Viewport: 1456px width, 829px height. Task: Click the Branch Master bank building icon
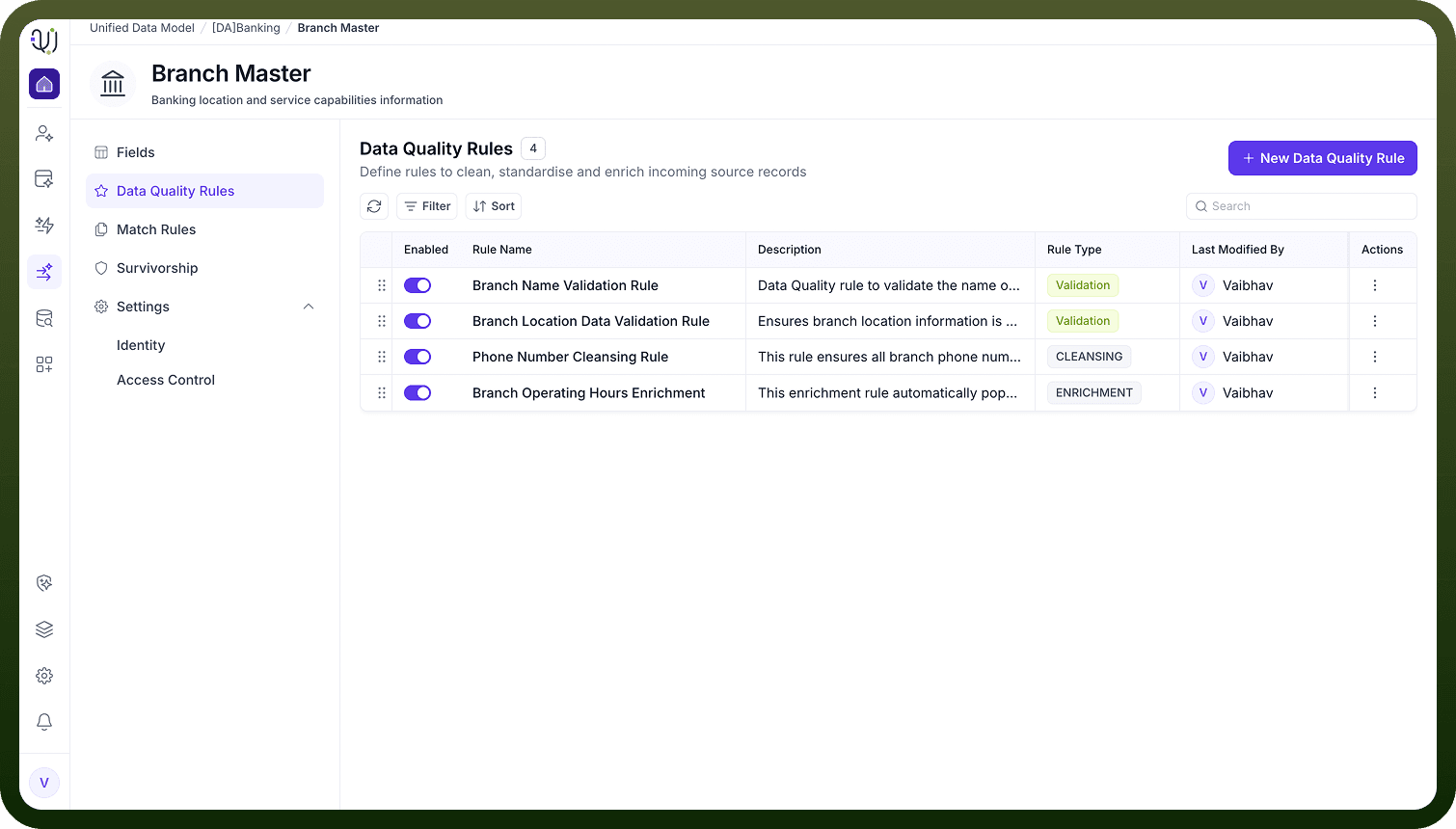[x=113, y=84]
